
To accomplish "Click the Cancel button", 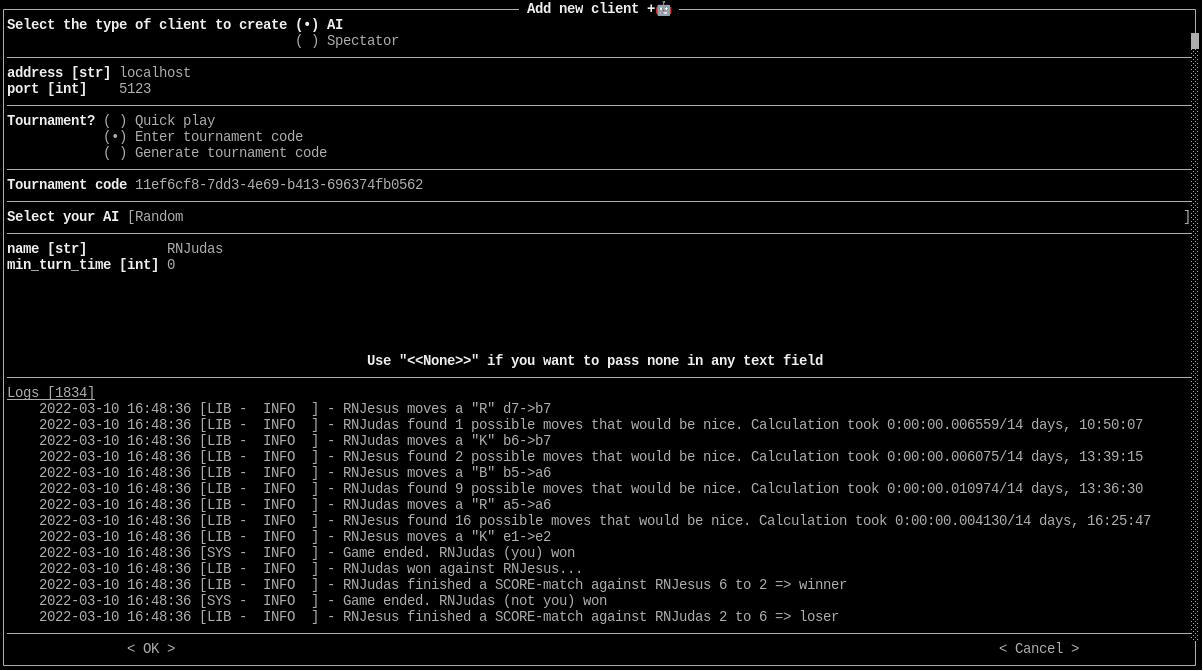I will pos(1039,649).
